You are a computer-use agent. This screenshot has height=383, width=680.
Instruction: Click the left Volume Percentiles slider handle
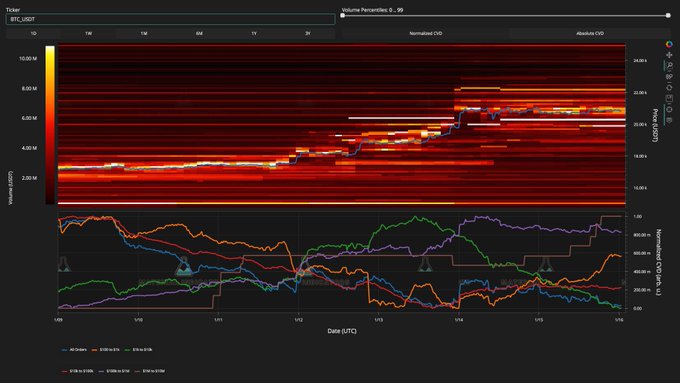(x=343, y=16)
